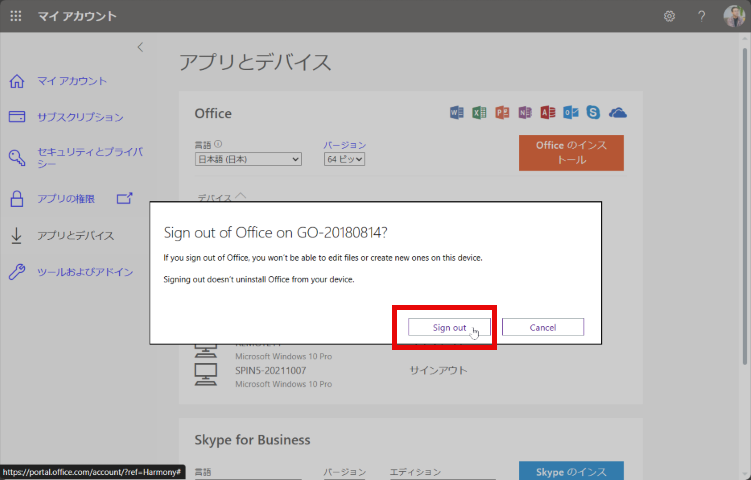
Task: Click the key icon for security
Action: pos(17,157)
